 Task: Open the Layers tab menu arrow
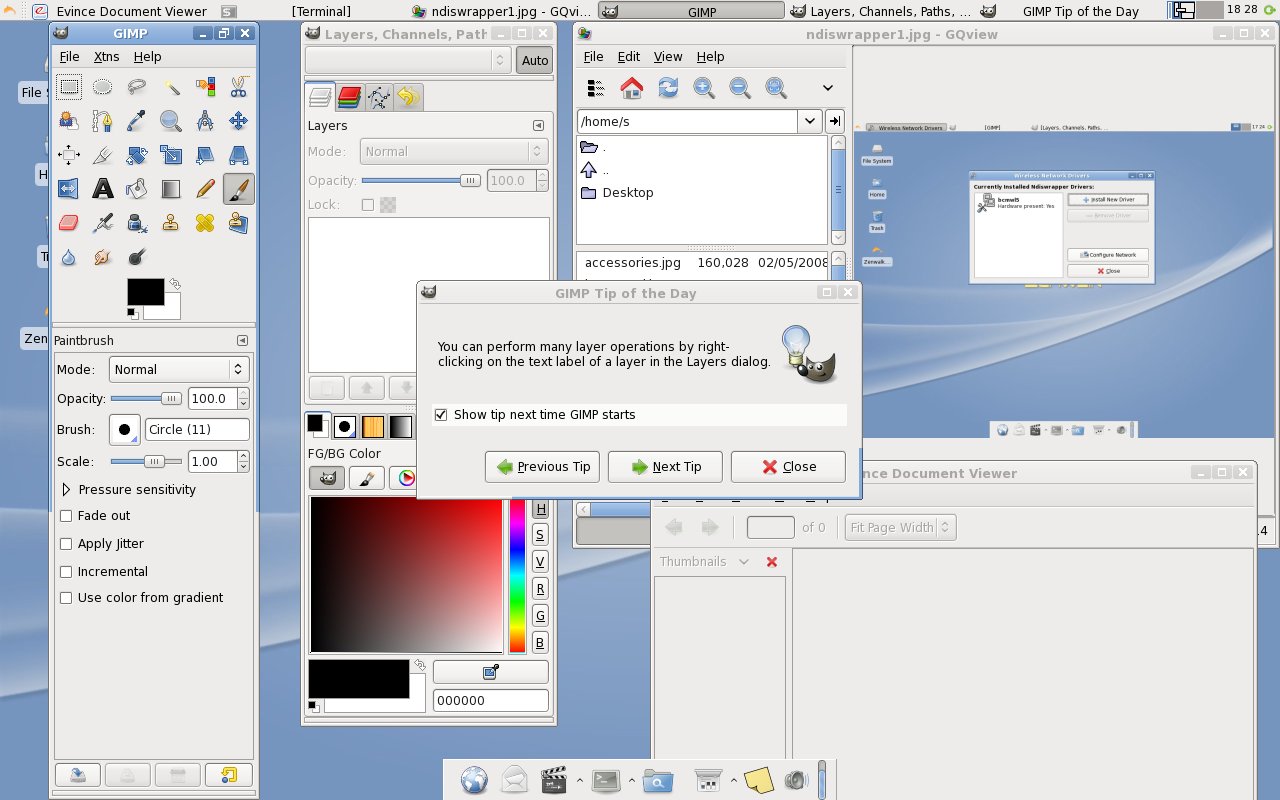(538, 126)
